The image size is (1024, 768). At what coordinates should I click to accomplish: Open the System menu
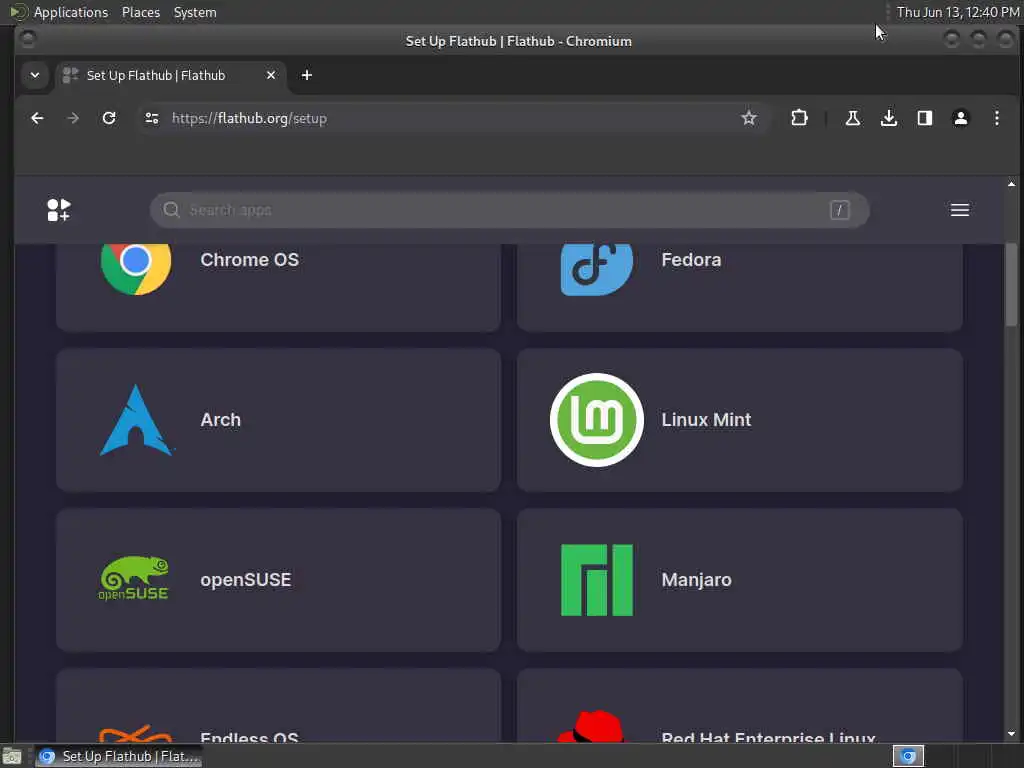195,12
